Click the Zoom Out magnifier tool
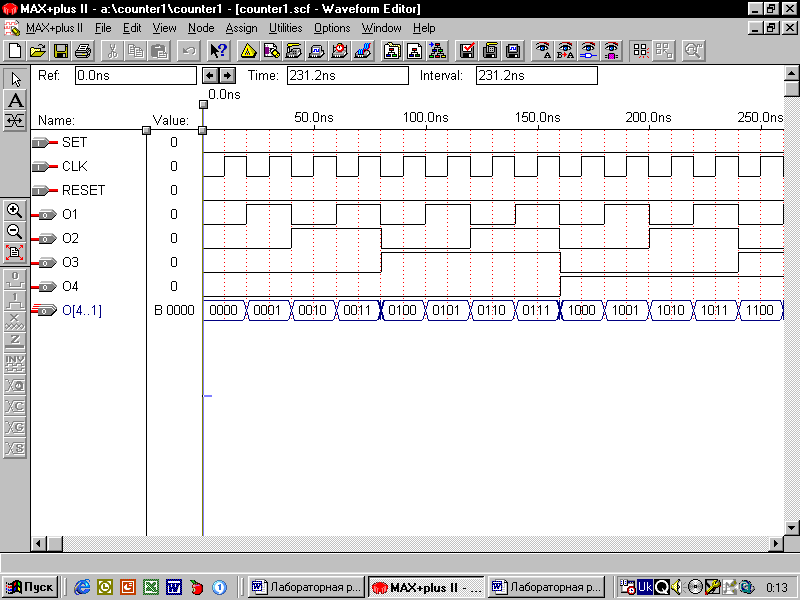 tap(15, 231)
